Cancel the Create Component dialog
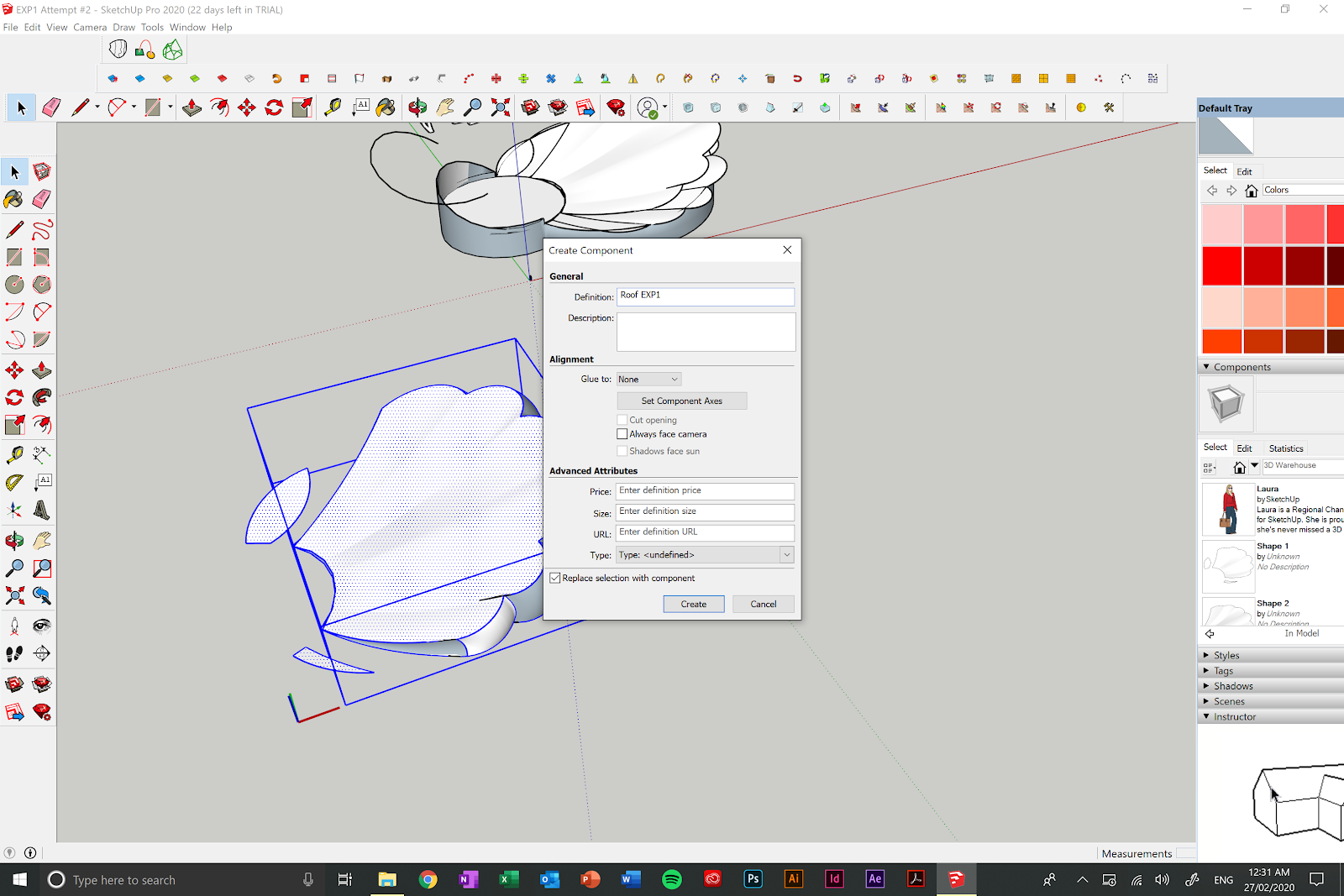This screenshot has height=896, width=1344. 764,605
